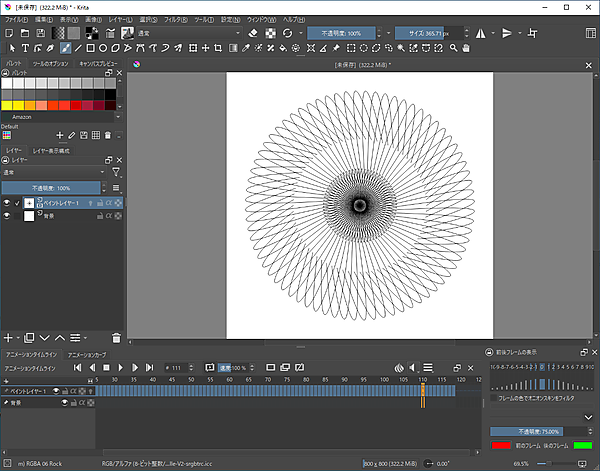Click the add new layer plus icon
Image resolution: width=600 pixels, height=471 pixels.
pyautogui.click(x=9, y=339)
